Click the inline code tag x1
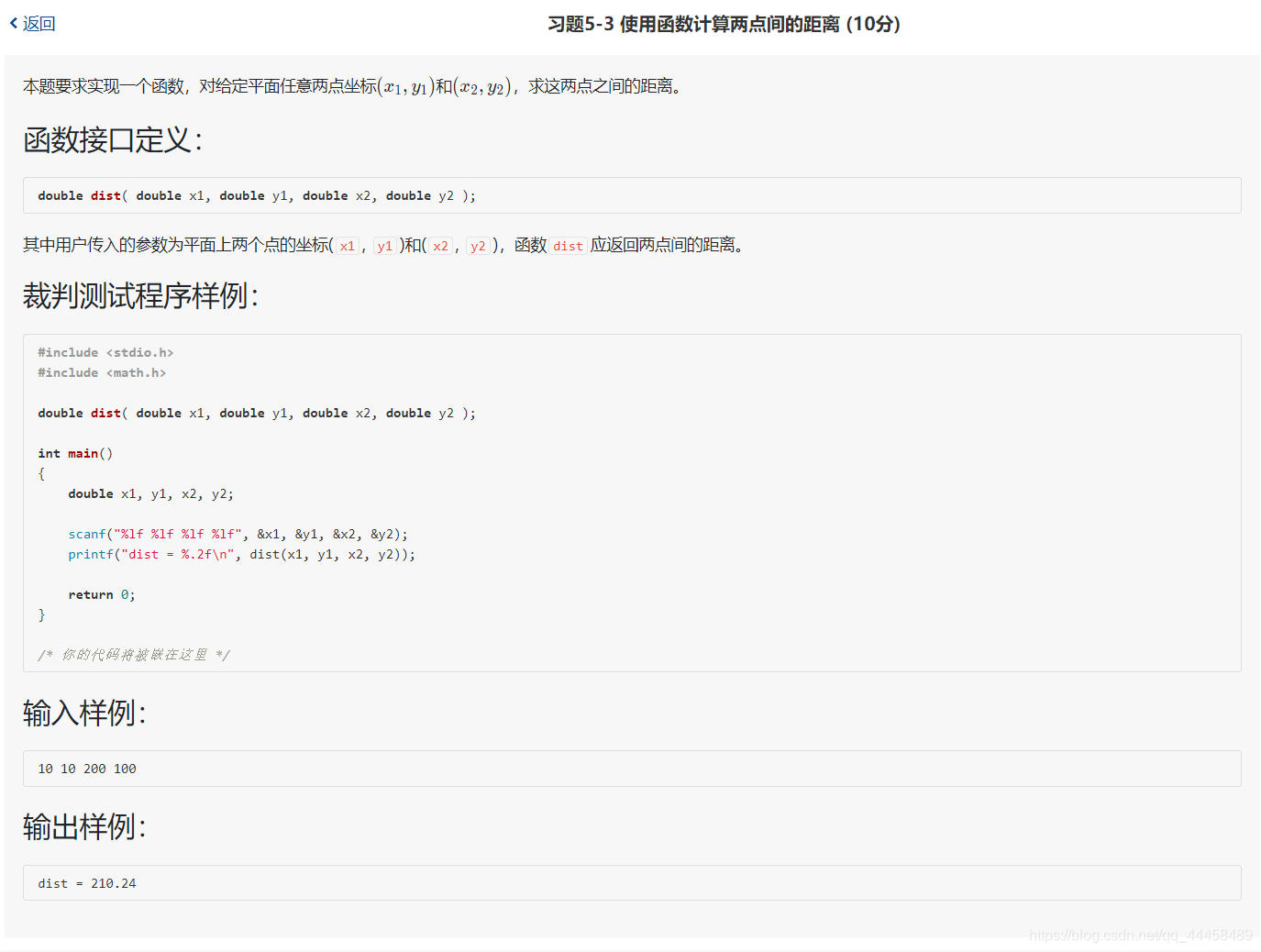This screenshot has width=1261, height=952. 348,246
